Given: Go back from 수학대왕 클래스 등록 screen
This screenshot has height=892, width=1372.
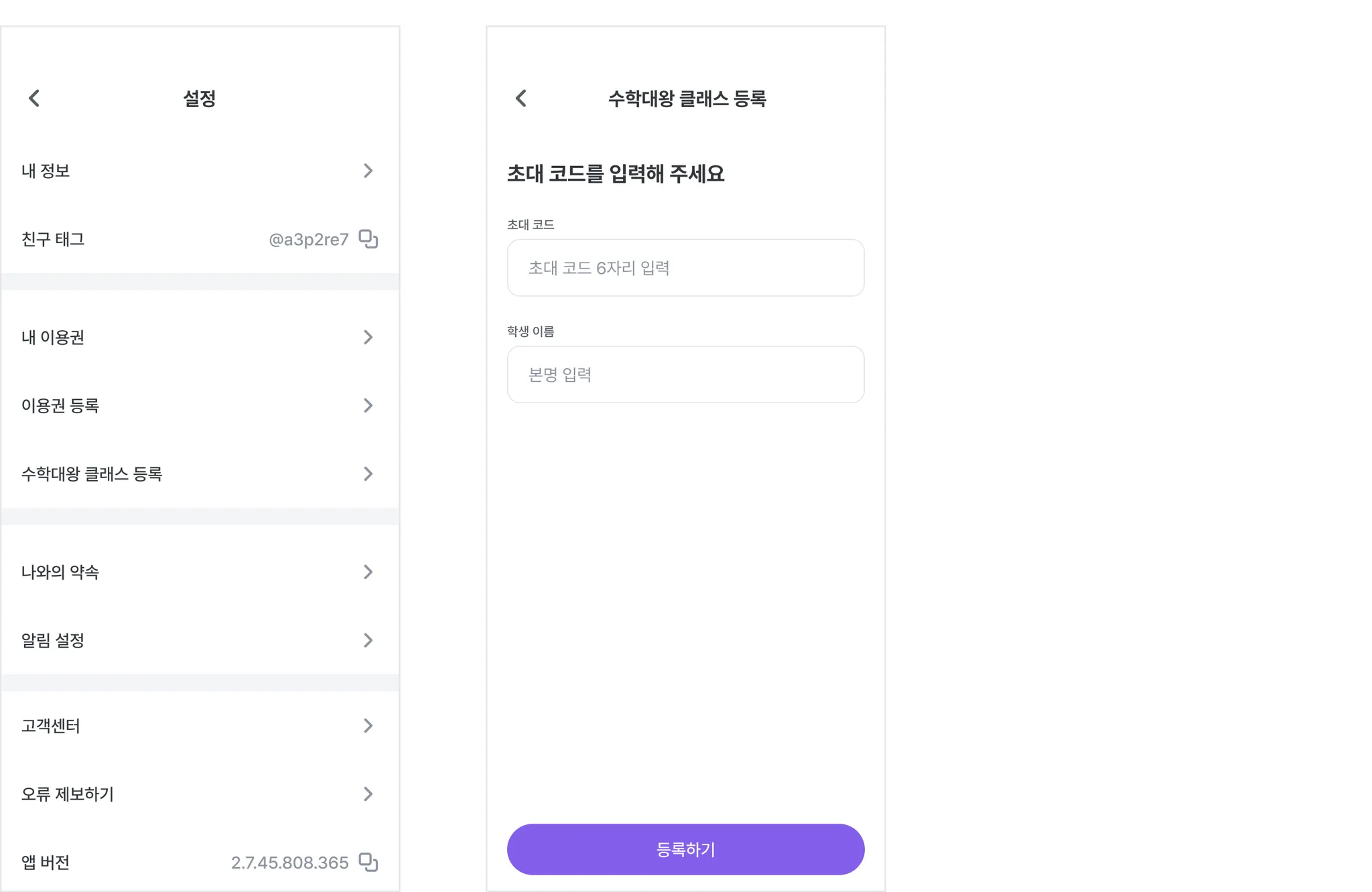Looking at the screenshot, I should click(x=521, y=98).
